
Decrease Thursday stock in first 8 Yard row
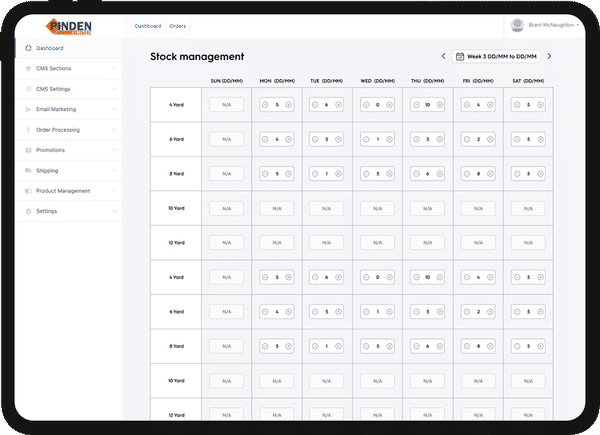click(416, 174)
